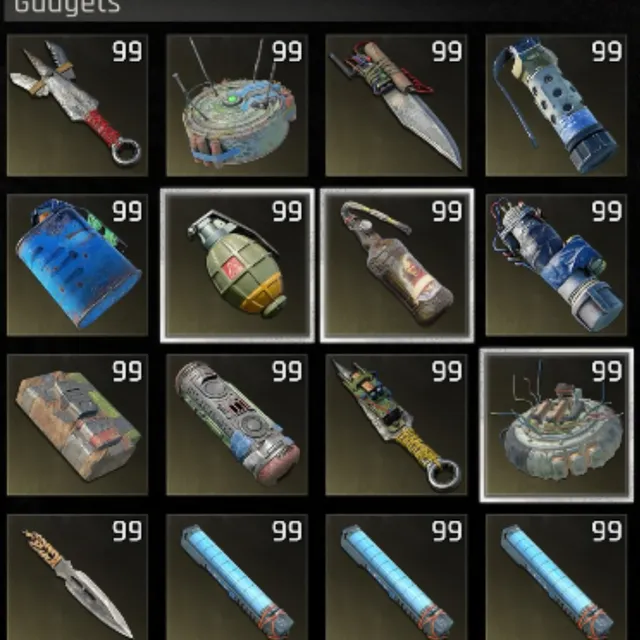Pick the highlighted grey proximity mine

(x=557, y=425)
